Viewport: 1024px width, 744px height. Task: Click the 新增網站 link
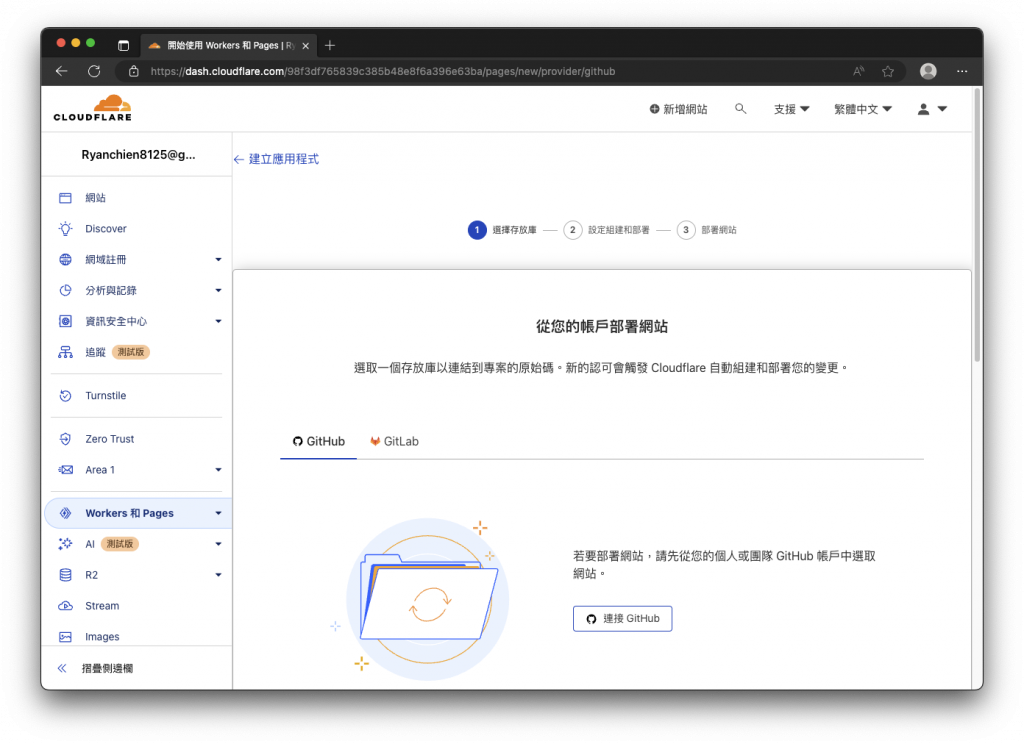(x=679, y=109)
